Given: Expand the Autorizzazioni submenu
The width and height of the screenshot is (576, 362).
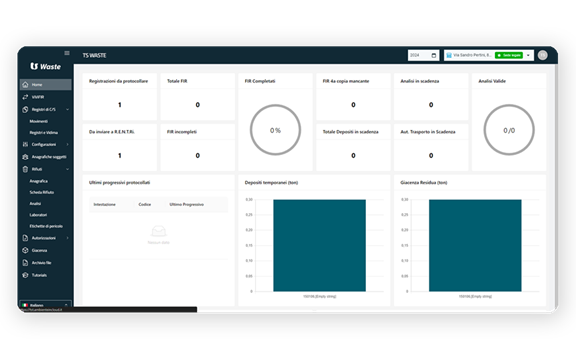Looking at the screenshot, I should (67, 238).
